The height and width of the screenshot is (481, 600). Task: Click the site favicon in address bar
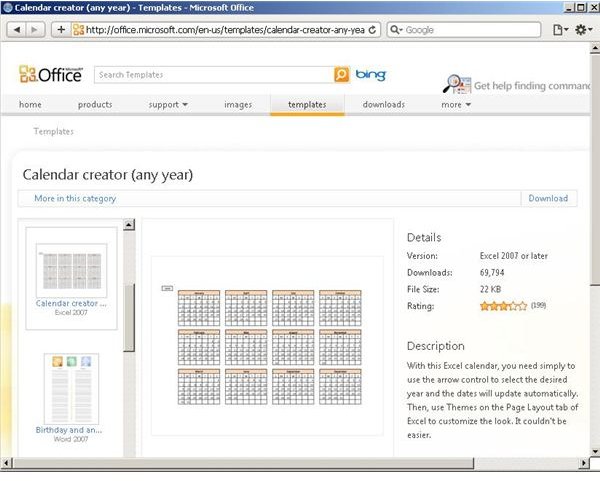tap(78, 30)
